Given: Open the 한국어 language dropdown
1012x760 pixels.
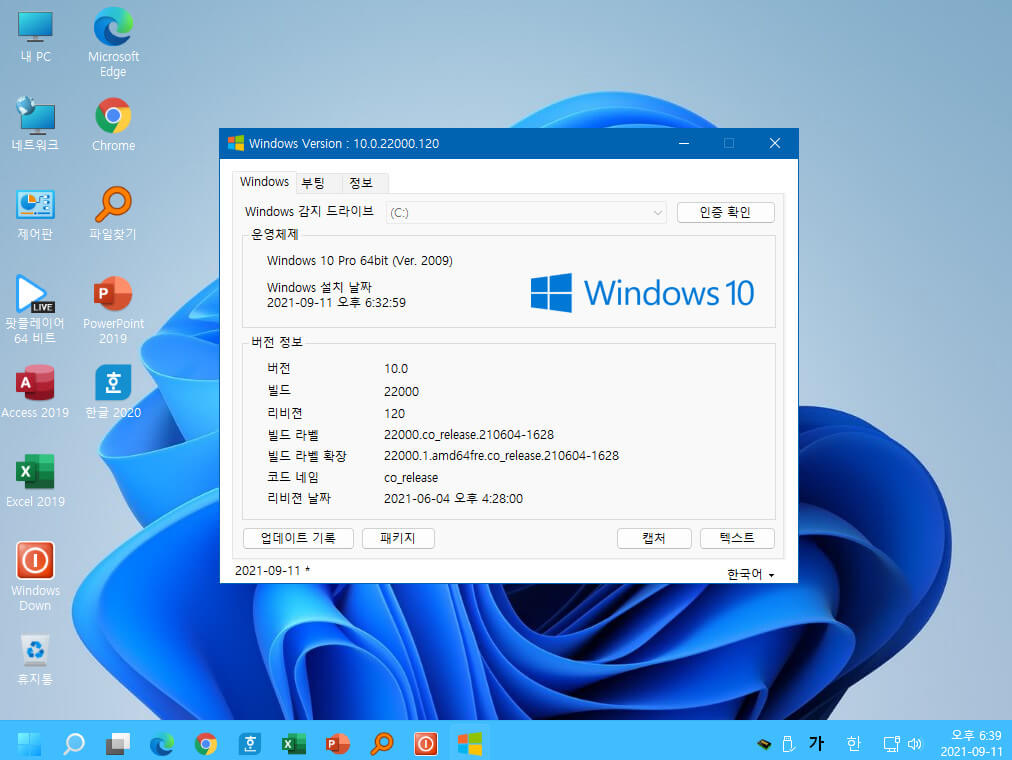Looking at the screenshot, I should coord(751,574).
